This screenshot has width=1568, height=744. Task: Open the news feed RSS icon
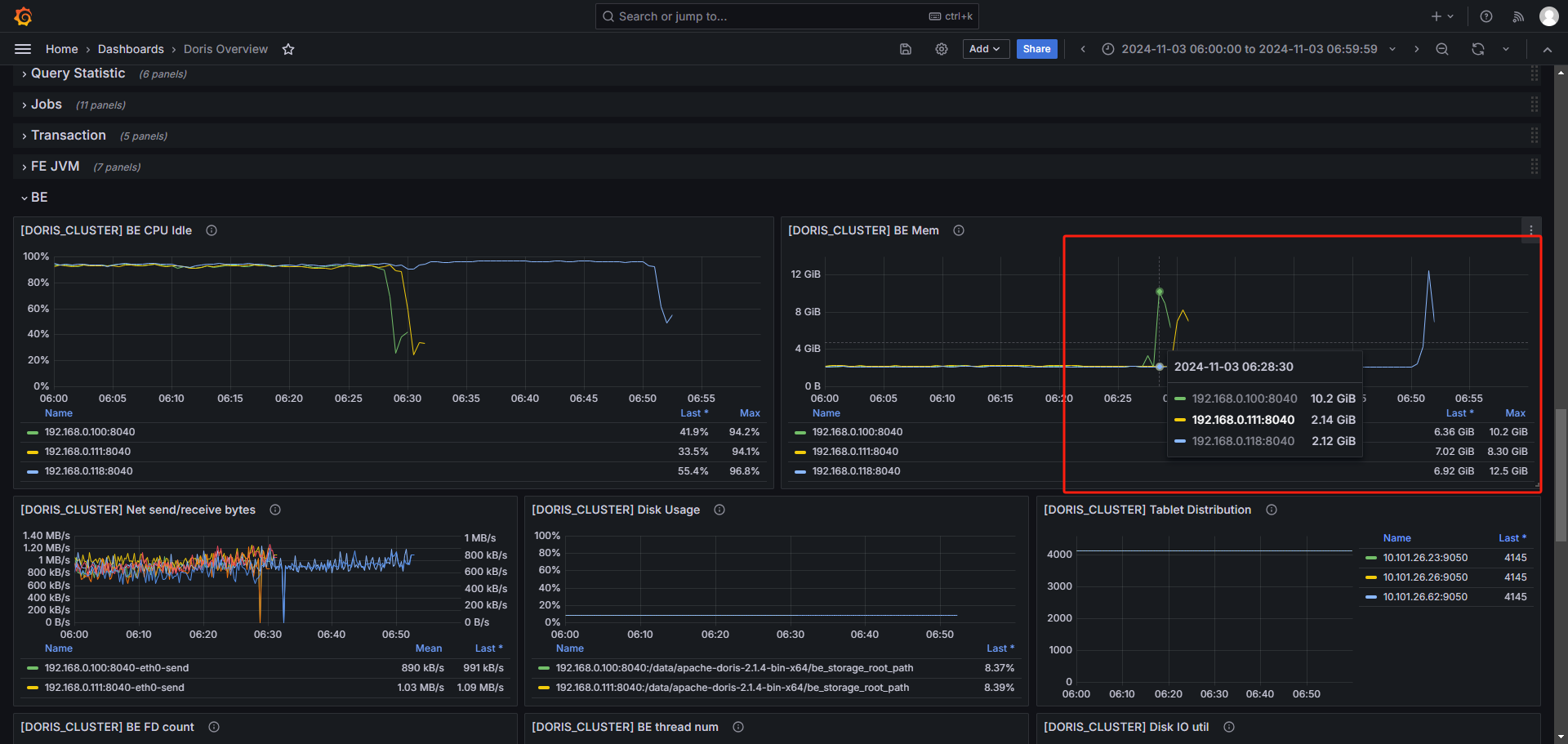[1518, 16]
